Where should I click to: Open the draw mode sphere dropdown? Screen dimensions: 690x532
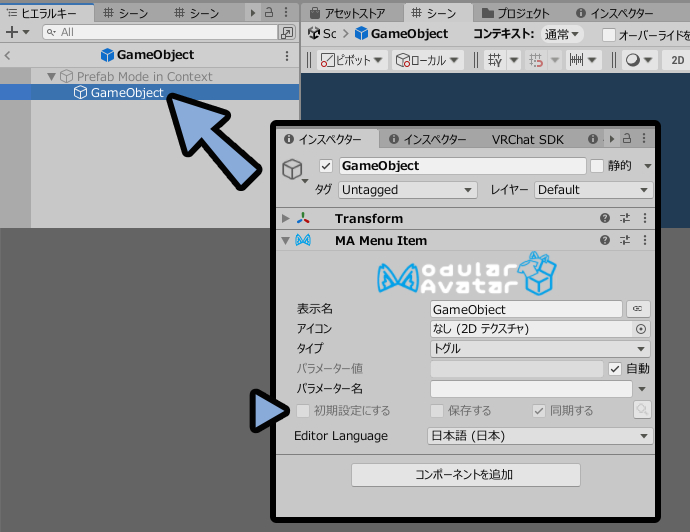click(639, 59)
